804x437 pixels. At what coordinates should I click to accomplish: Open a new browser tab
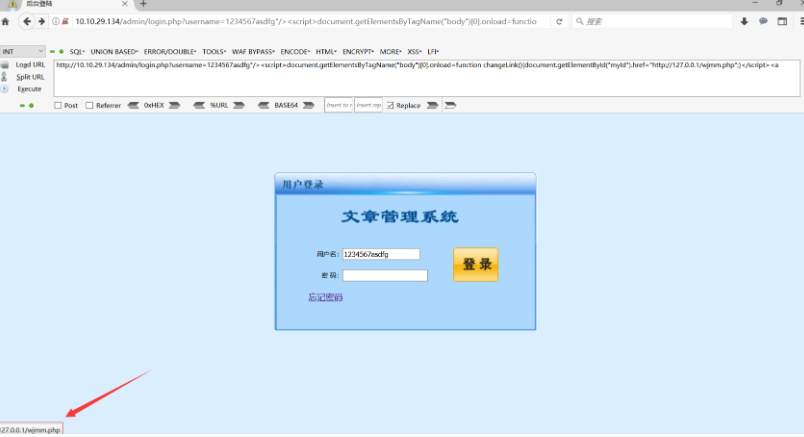(x=143, y=4)
